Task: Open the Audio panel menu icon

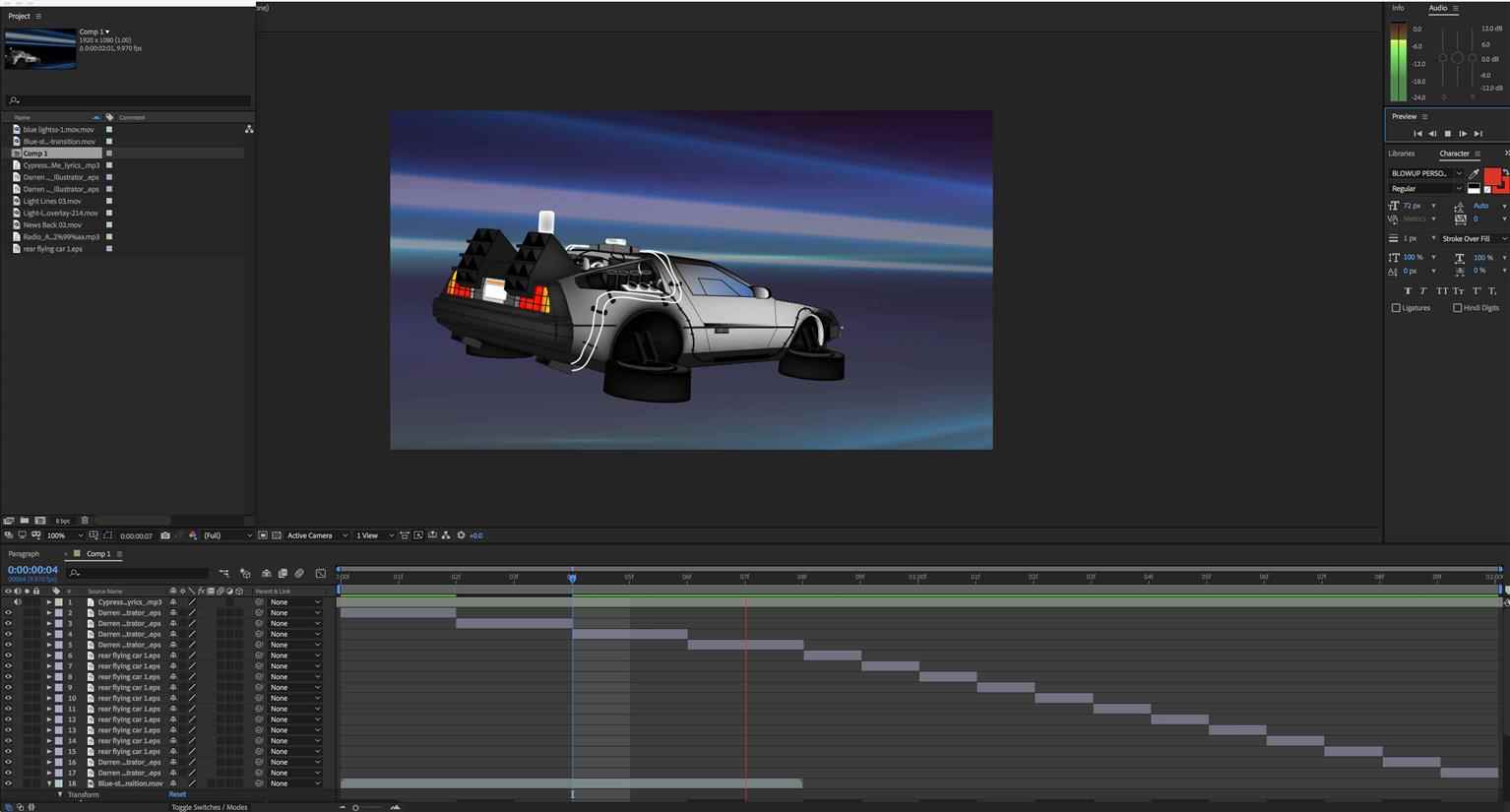Action: pos(1456,8)
